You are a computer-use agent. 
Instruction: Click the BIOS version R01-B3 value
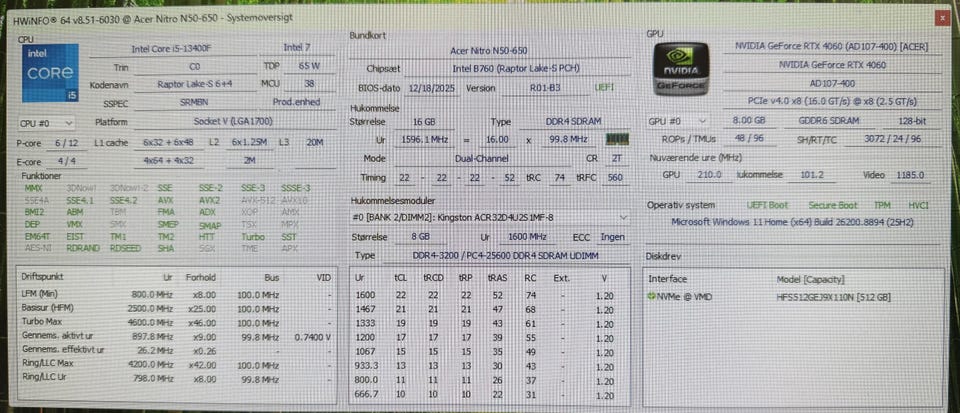[545, 88]
